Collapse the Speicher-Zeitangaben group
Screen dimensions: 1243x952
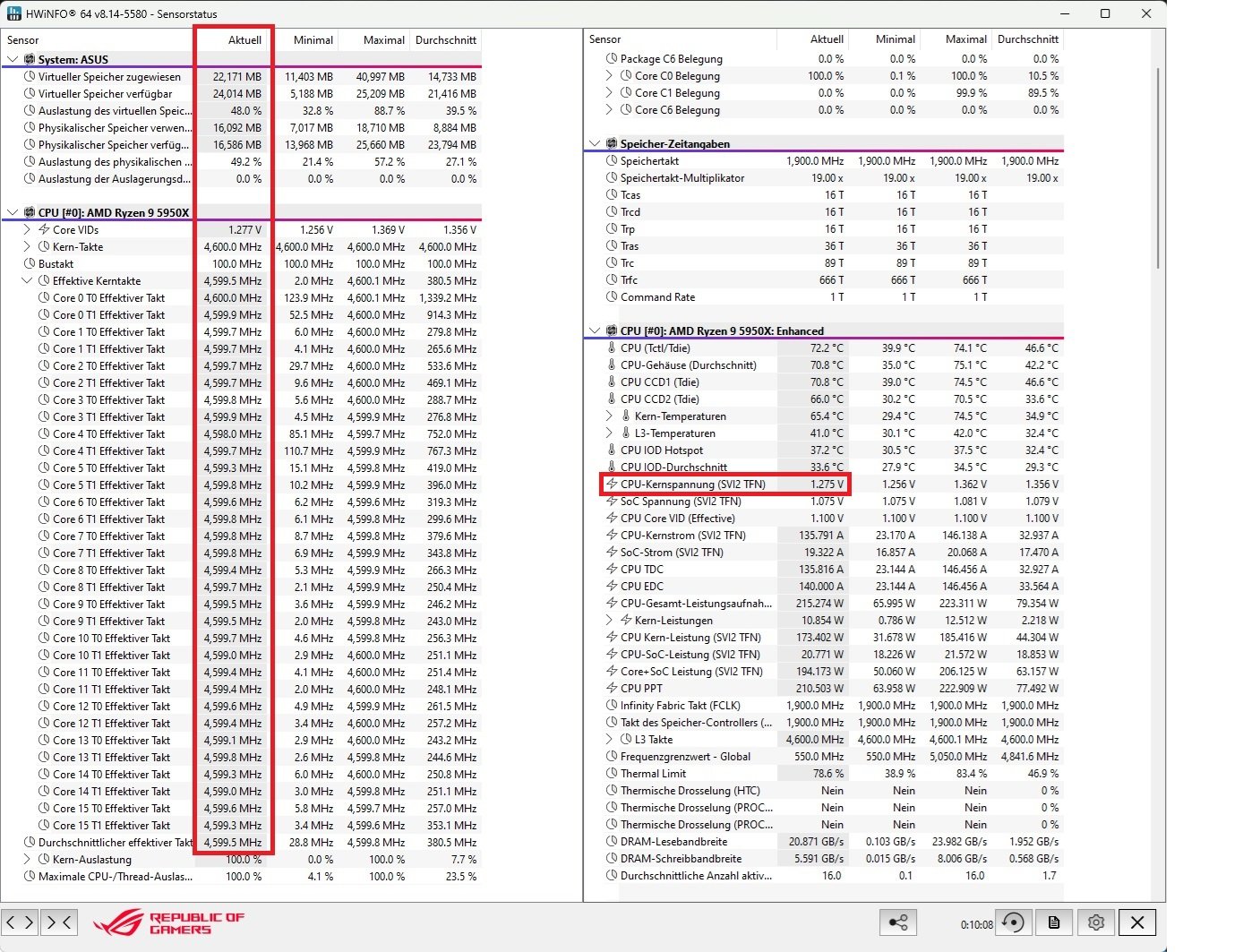click(x=595, y=143)
